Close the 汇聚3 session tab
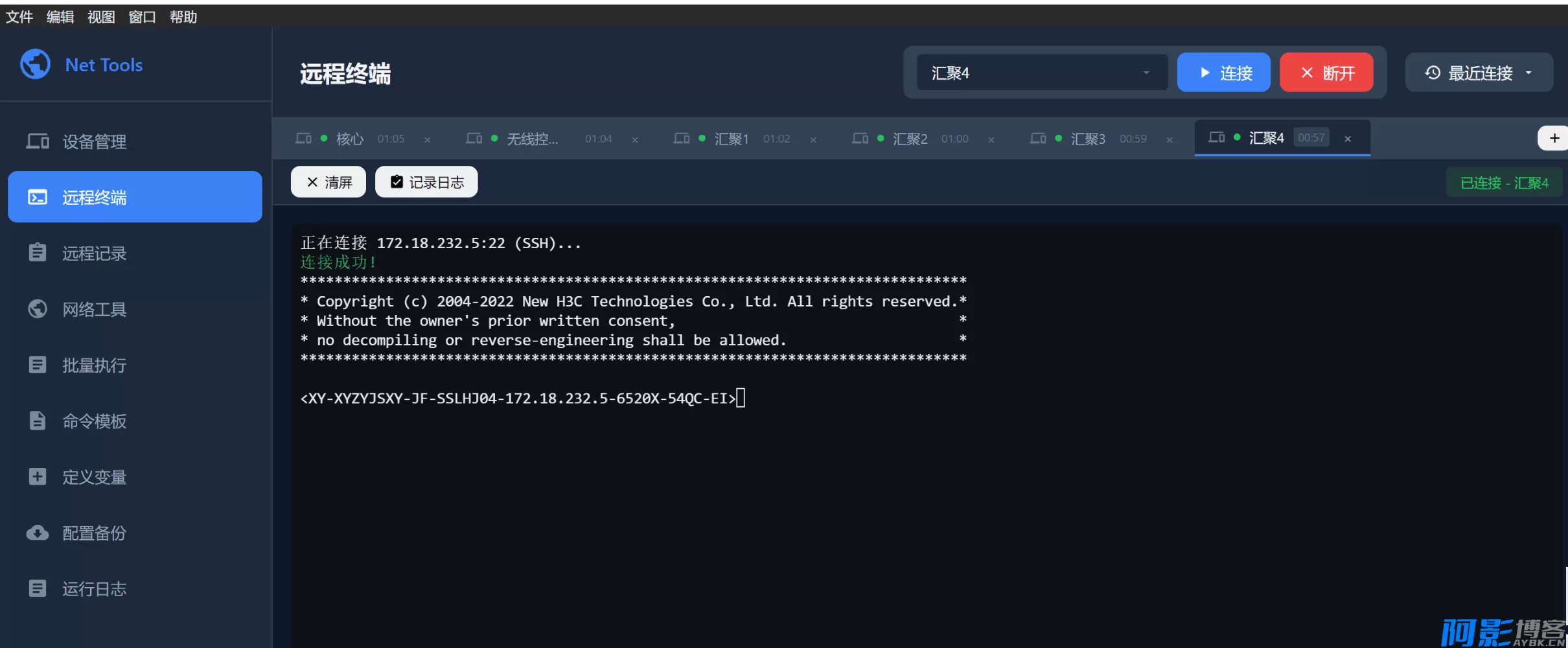 click(1170, 139)
